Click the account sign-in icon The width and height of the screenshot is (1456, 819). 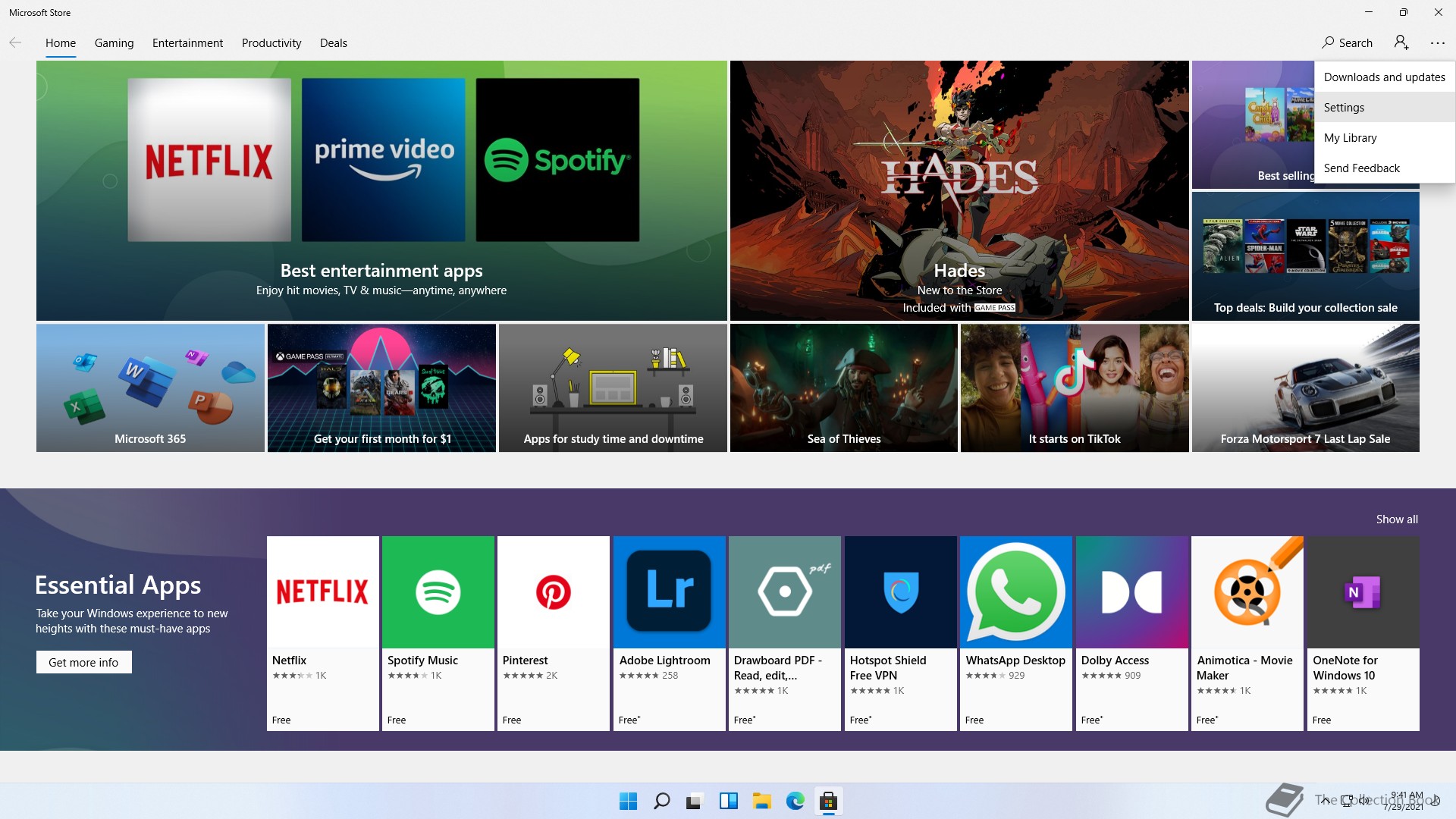pos(1401,42)
